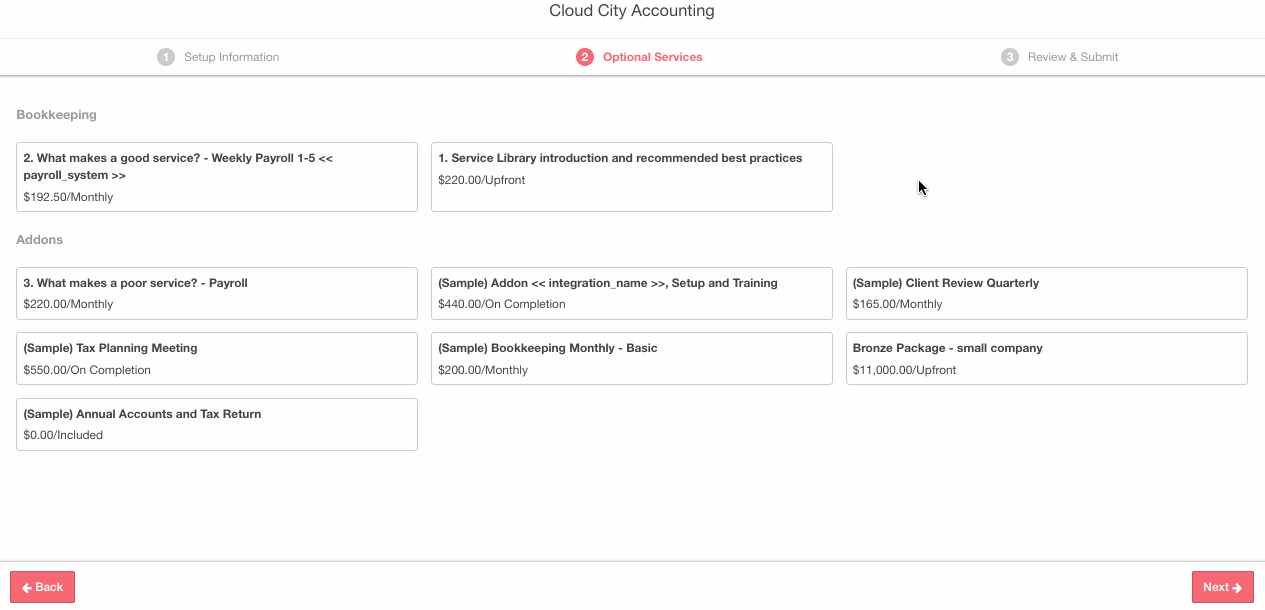Choose the Client Review Quarterly addon
Viewport: 1265px width, 610px height.
[1046, 293]
